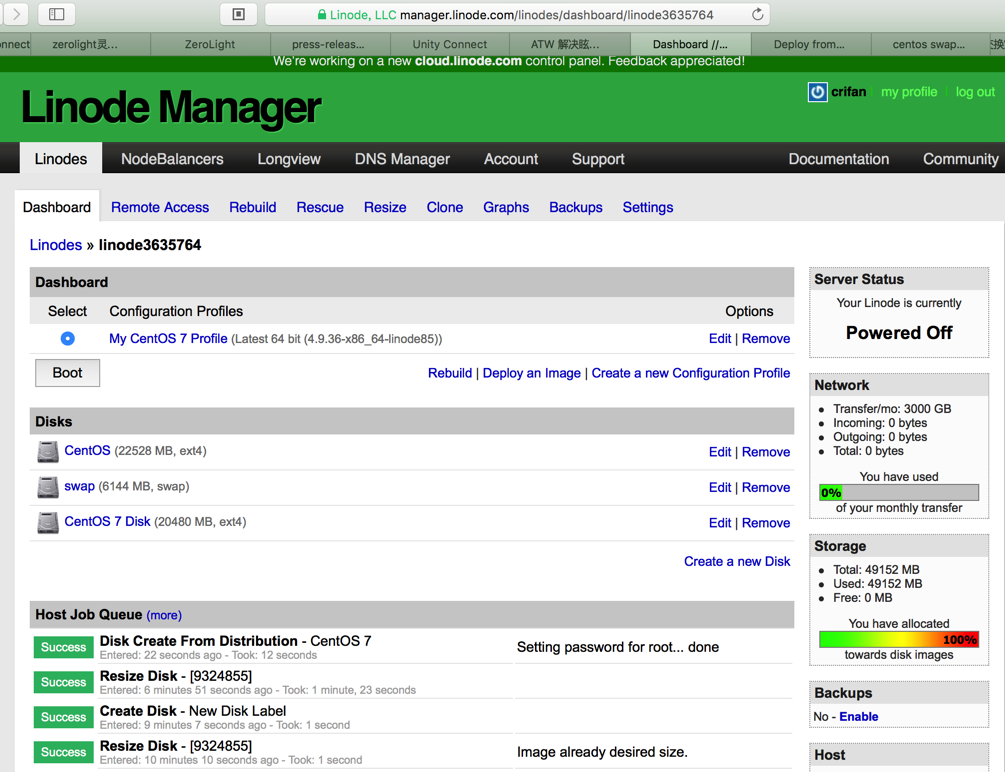This screenshot has height=772, width=1005.
Task: Click the reader view icon in toolbar
Action: [x=238, y=14]
